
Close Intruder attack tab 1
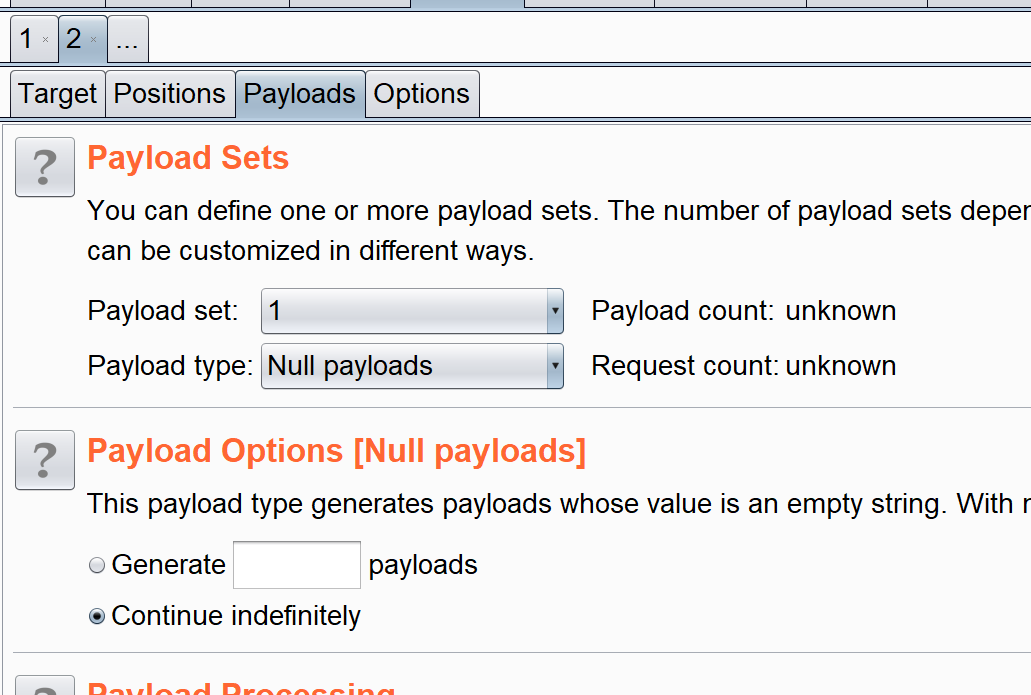coord(46,40)
